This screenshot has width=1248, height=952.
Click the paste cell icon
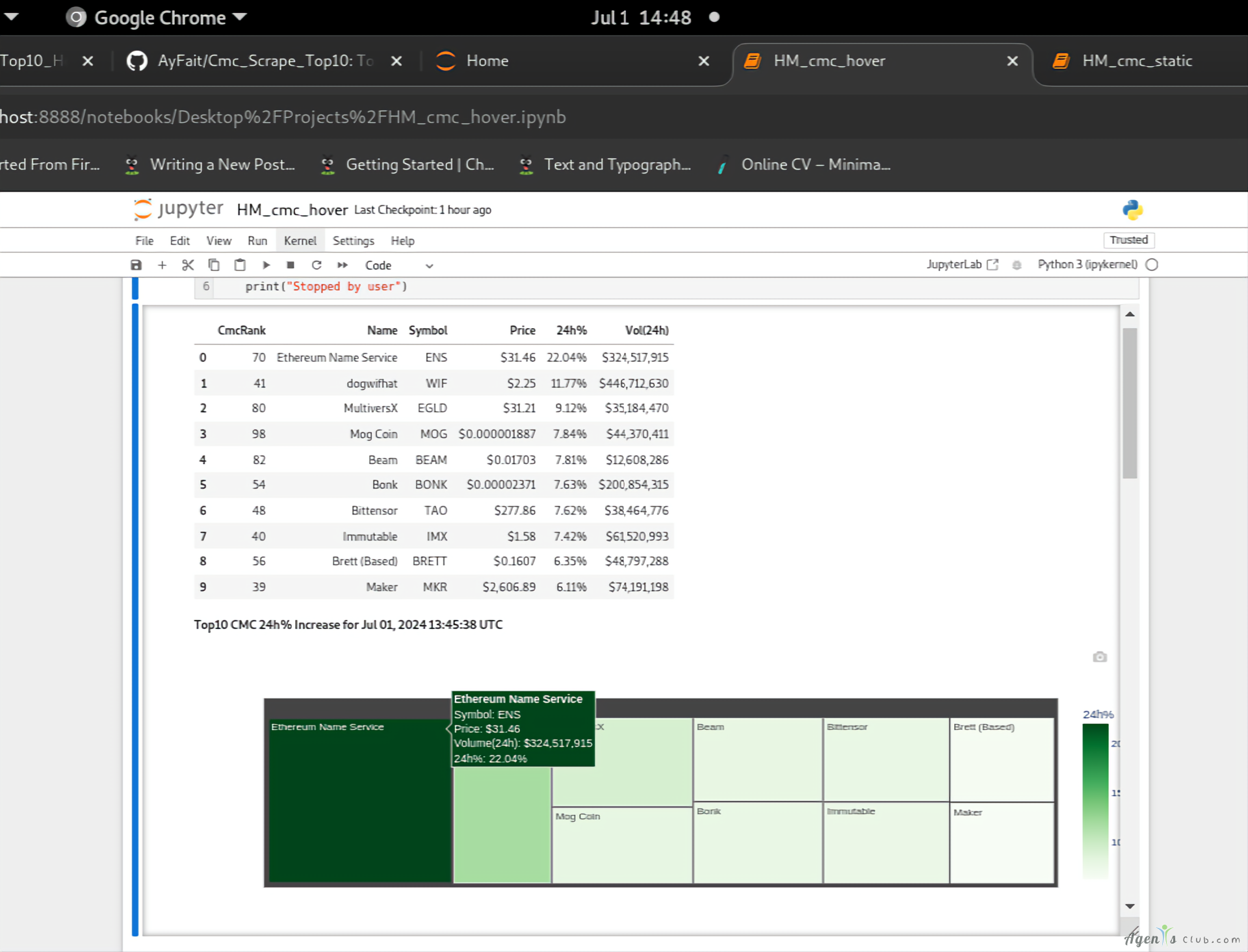click(x=240, y=265)
